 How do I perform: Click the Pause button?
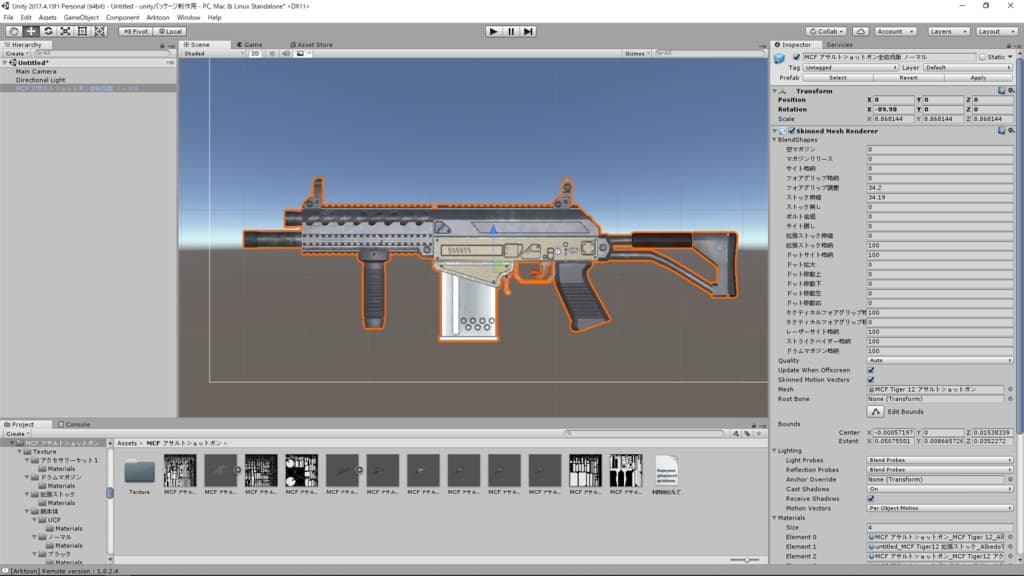point(511,31)
